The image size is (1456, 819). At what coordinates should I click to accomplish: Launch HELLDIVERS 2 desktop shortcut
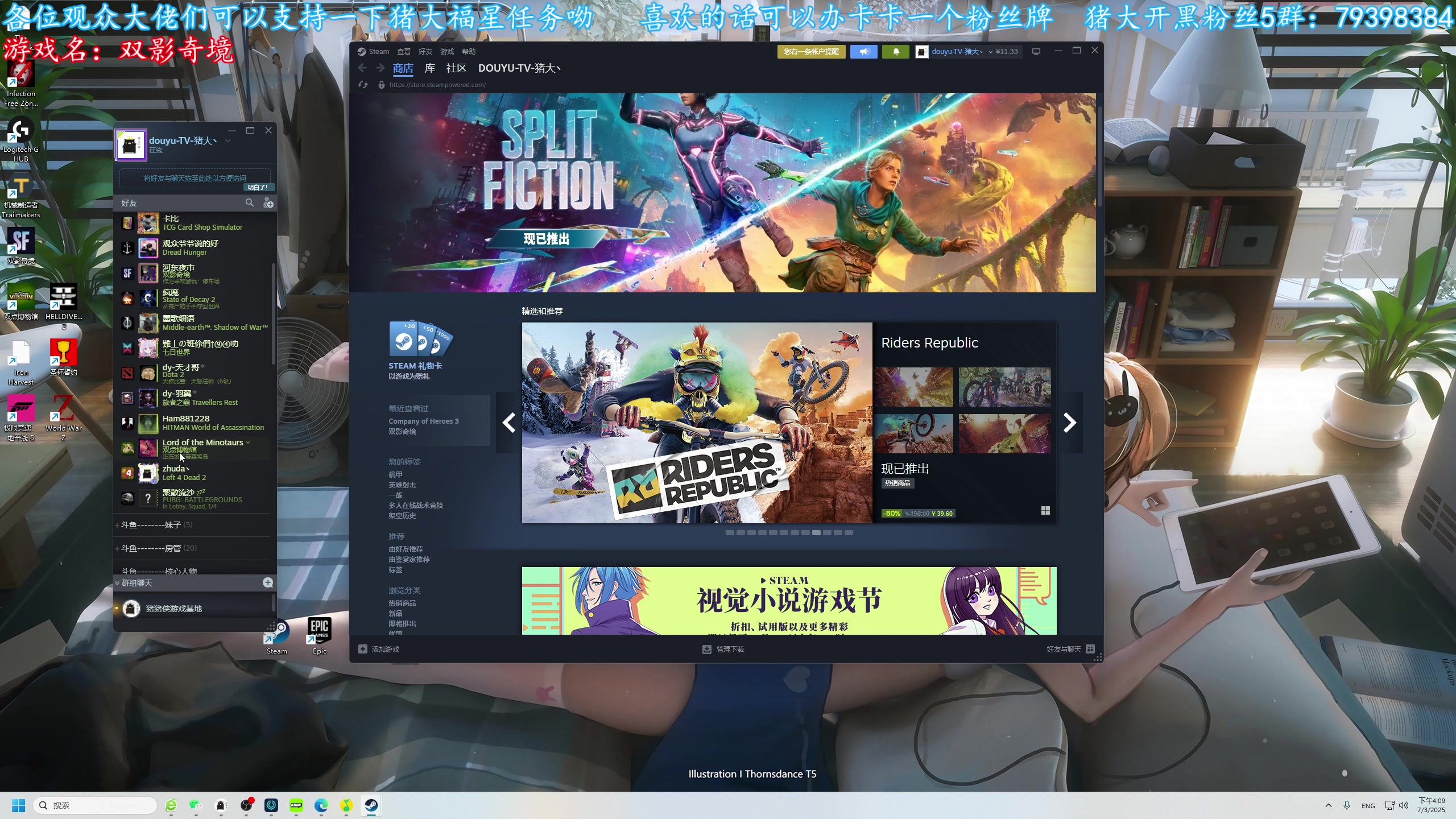pos(63,305)
